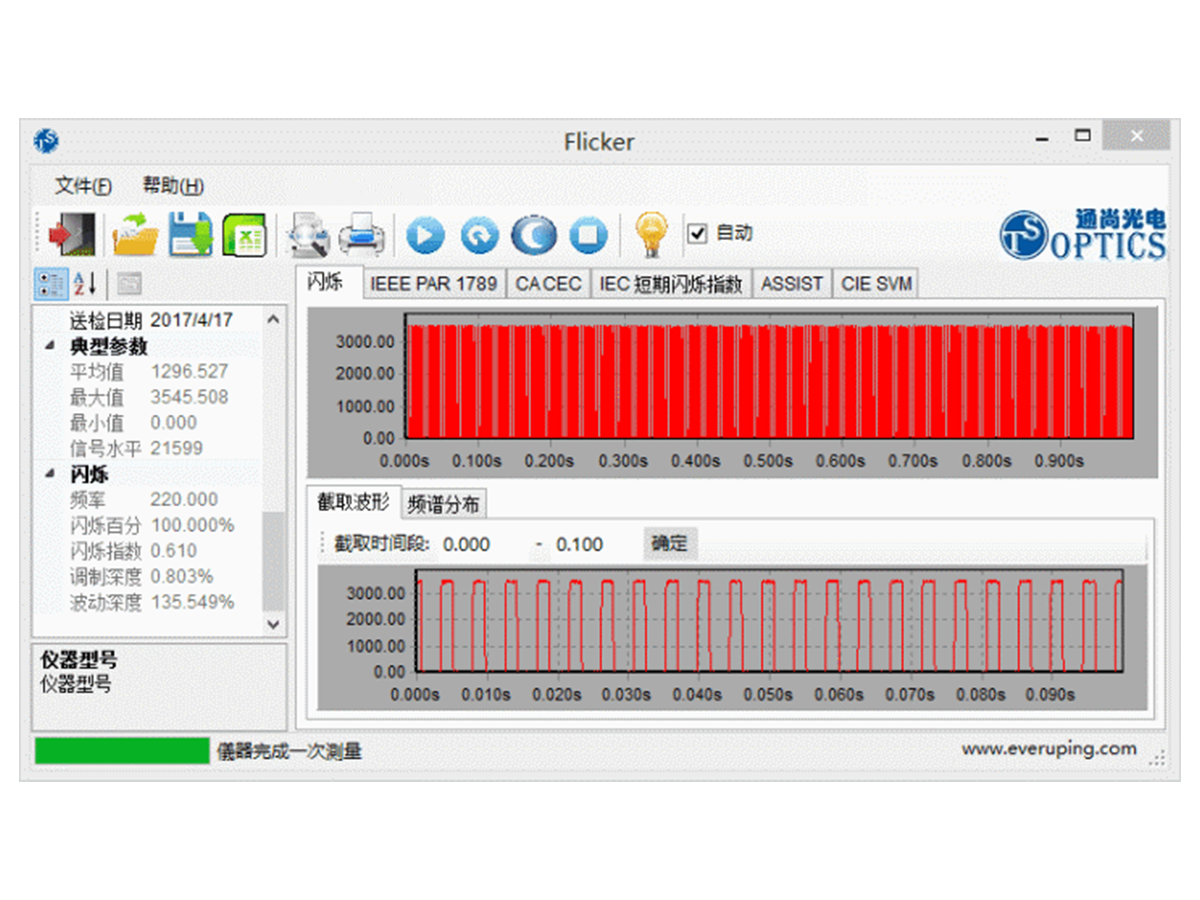
Task: Sort properties alphabetically with A-Z button
Action: 85,284
